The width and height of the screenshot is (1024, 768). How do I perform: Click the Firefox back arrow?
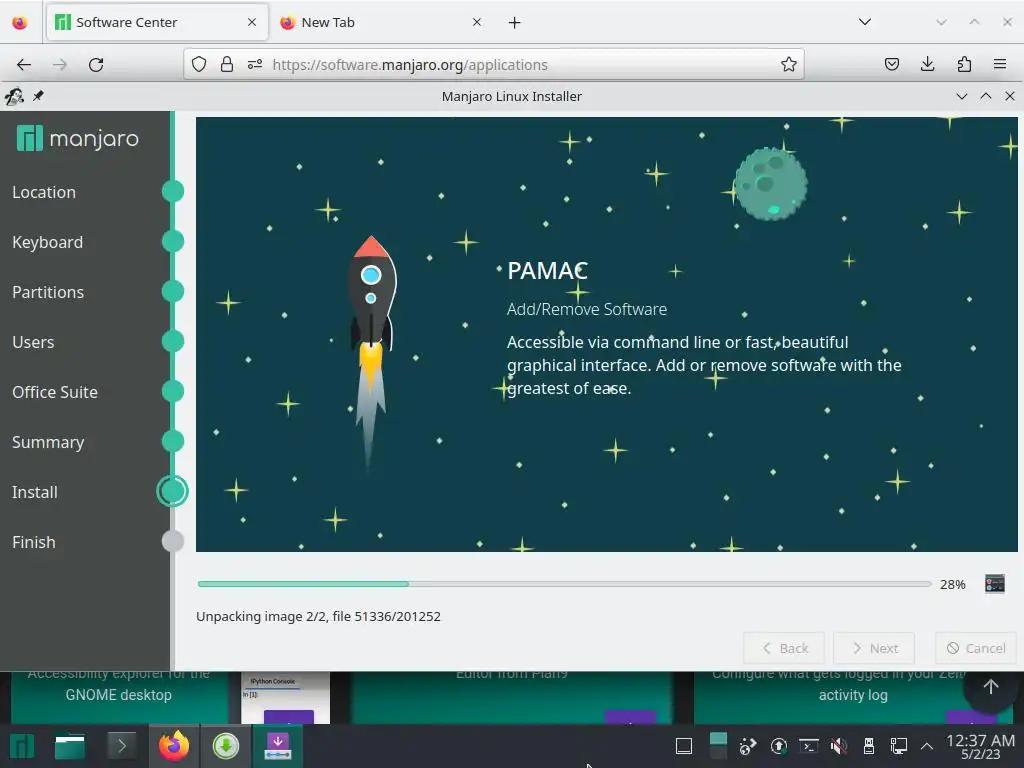(24, 65)
